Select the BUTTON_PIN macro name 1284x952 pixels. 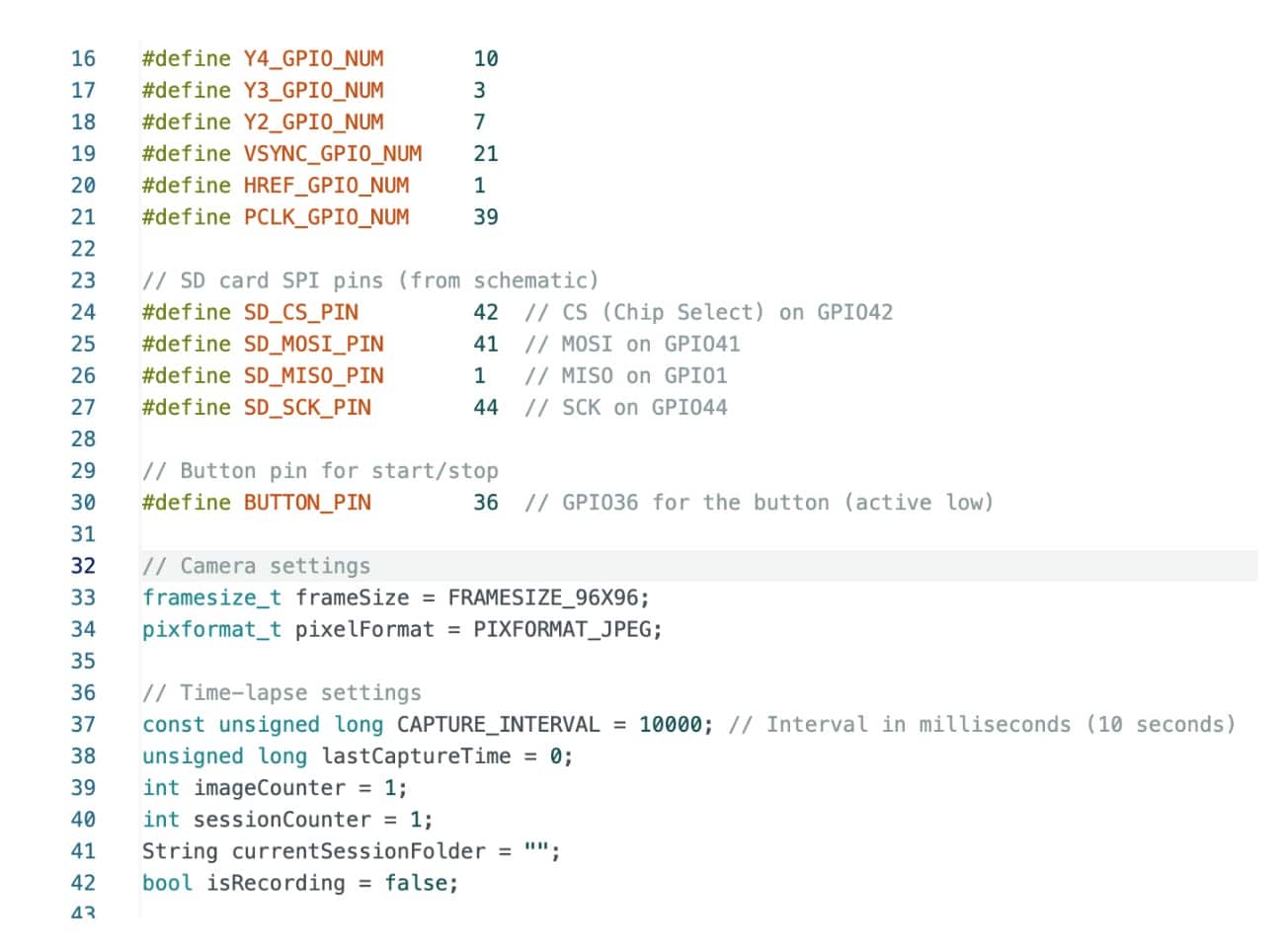click(307, 503)
